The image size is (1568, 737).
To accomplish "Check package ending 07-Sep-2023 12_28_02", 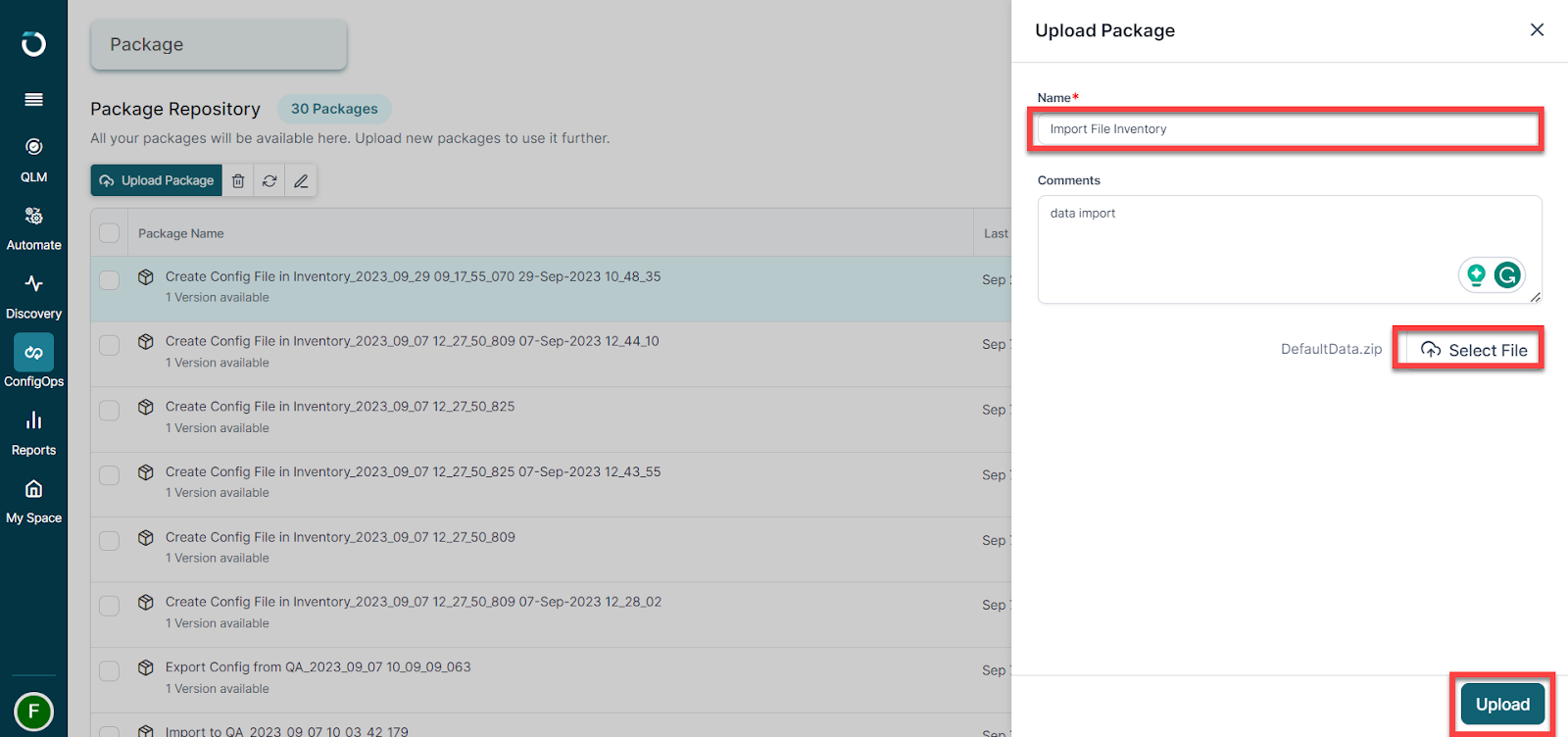I will coord(109,606).
